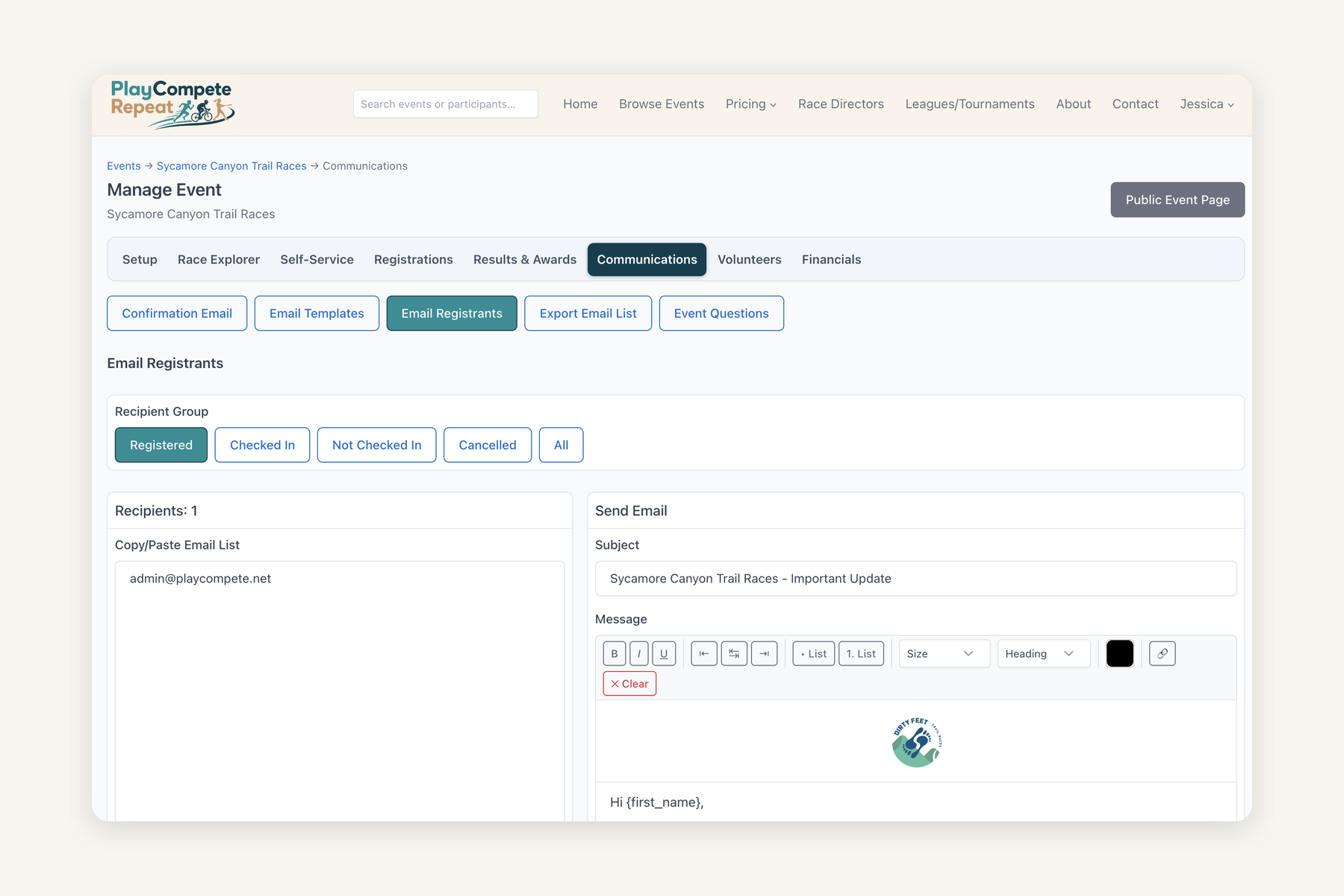Click into the Subject input field

click(x=915, y=579)
